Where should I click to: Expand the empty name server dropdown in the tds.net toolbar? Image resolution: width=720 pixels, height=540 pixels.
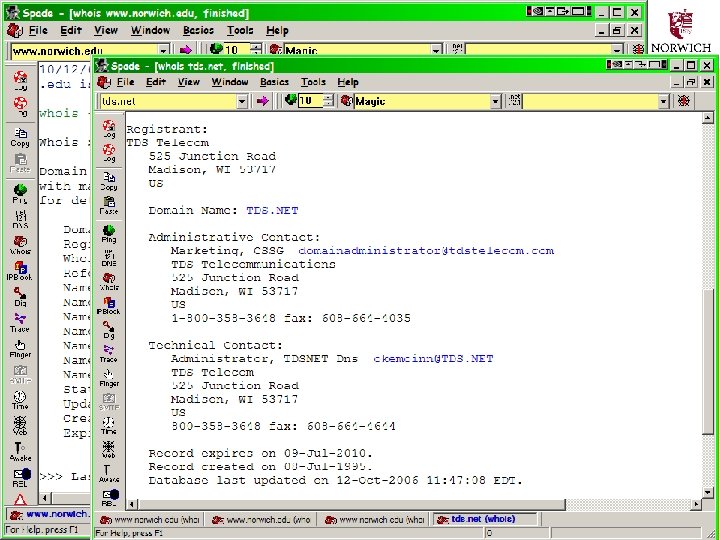(x=663, y=101)
